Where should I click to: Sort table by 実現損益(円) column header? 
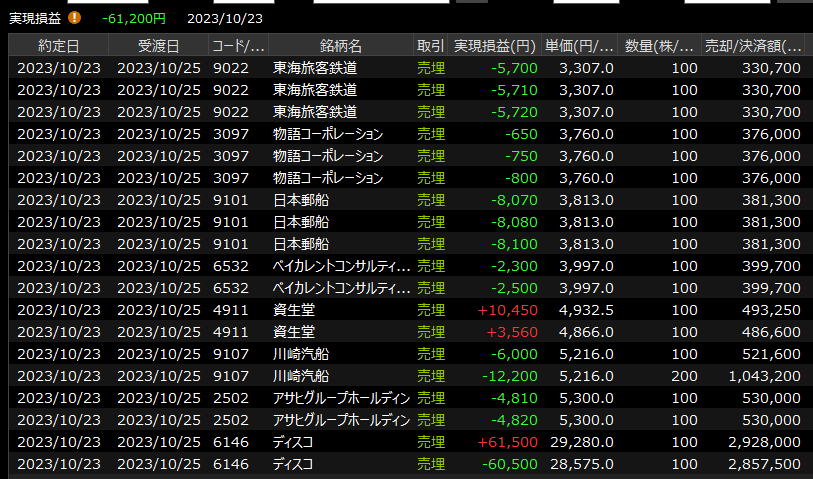(x=495, y=46)
